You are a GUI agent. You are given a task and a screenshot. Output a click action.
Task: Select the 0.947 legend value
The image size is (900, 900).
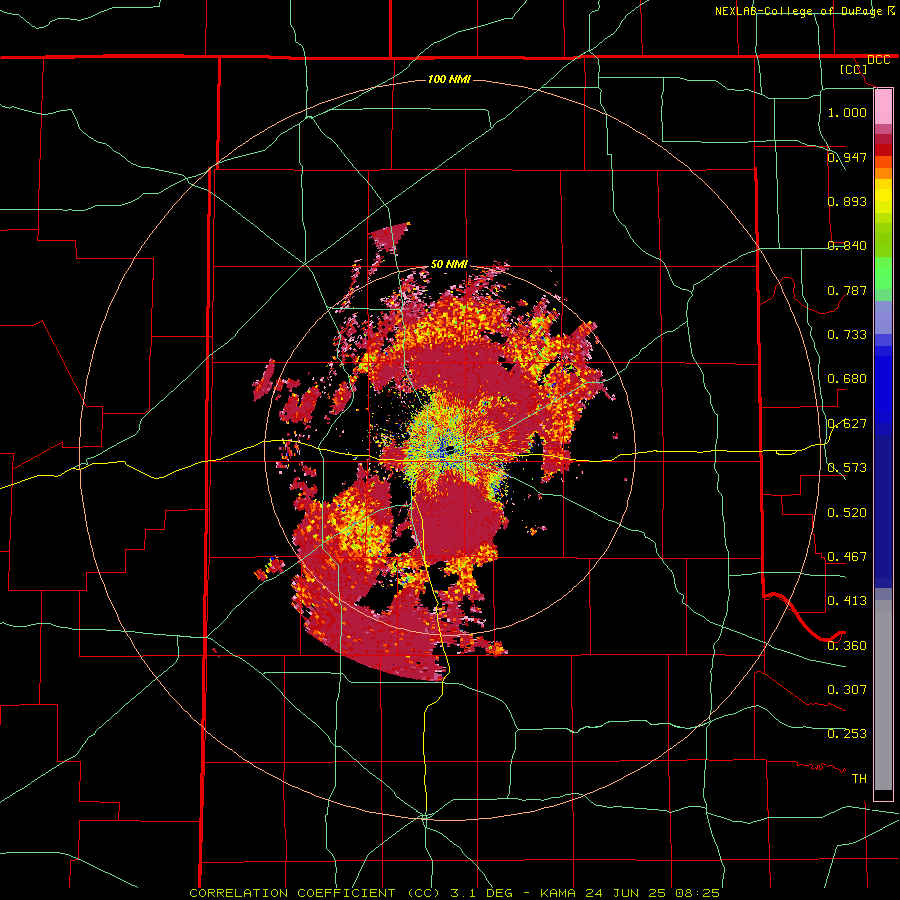(847, 157)
